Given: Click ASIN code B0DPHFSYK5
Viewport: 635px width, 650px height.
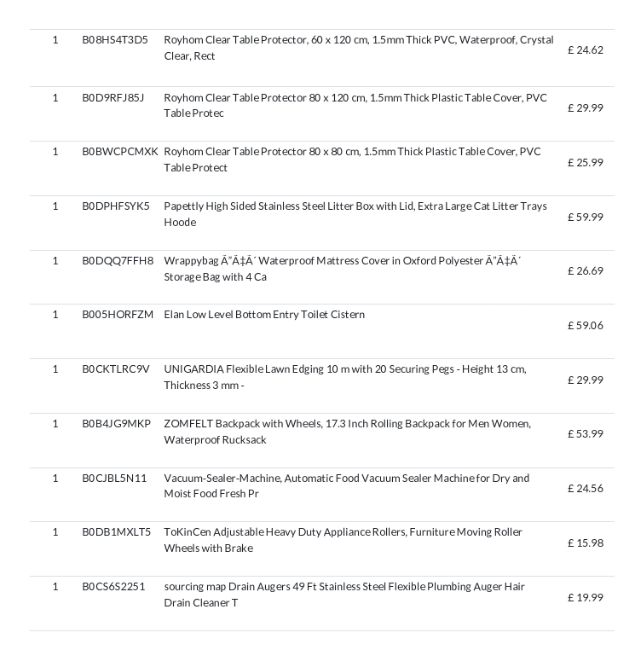Looking at the screenshot, I should click(116, 206).
